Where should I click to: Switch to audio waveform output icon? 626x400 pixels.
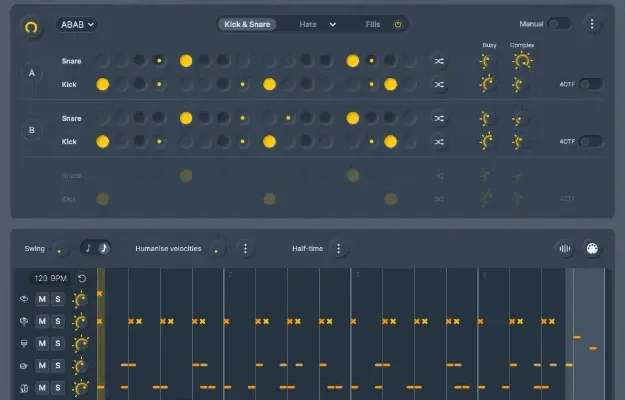pyautogui.click(x=566, y=248)
